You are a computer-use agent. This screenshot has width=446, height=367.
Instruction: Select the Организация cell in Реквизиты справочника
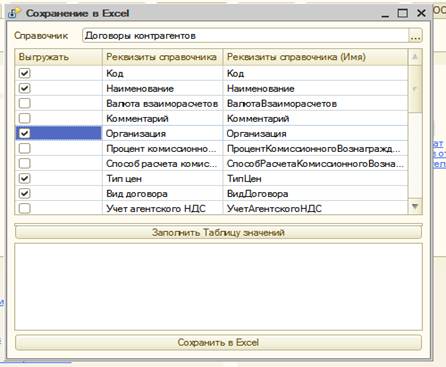[162, 133]
